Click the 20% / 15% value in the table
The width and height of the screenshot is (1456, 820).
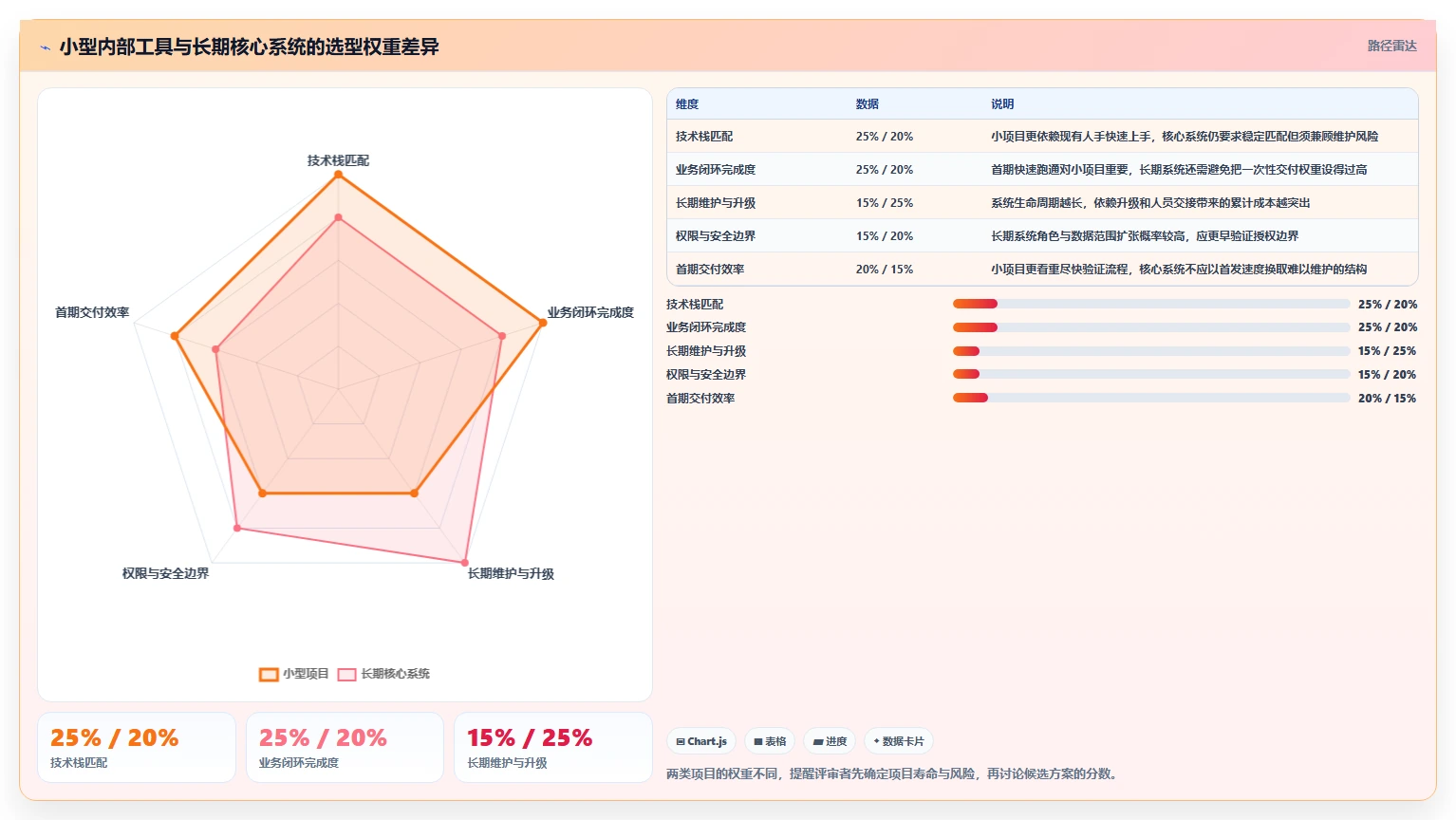pos(885,270)
